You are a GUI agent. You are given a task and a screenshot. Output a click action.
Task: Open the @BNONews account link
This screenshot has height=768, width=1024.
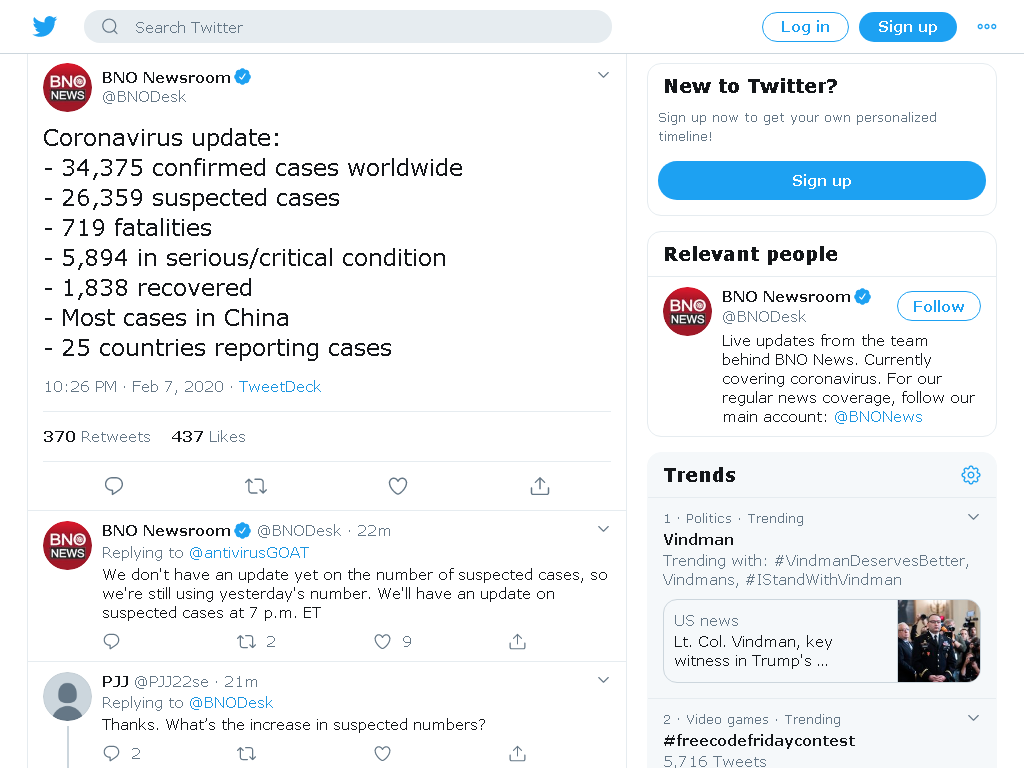878,417
